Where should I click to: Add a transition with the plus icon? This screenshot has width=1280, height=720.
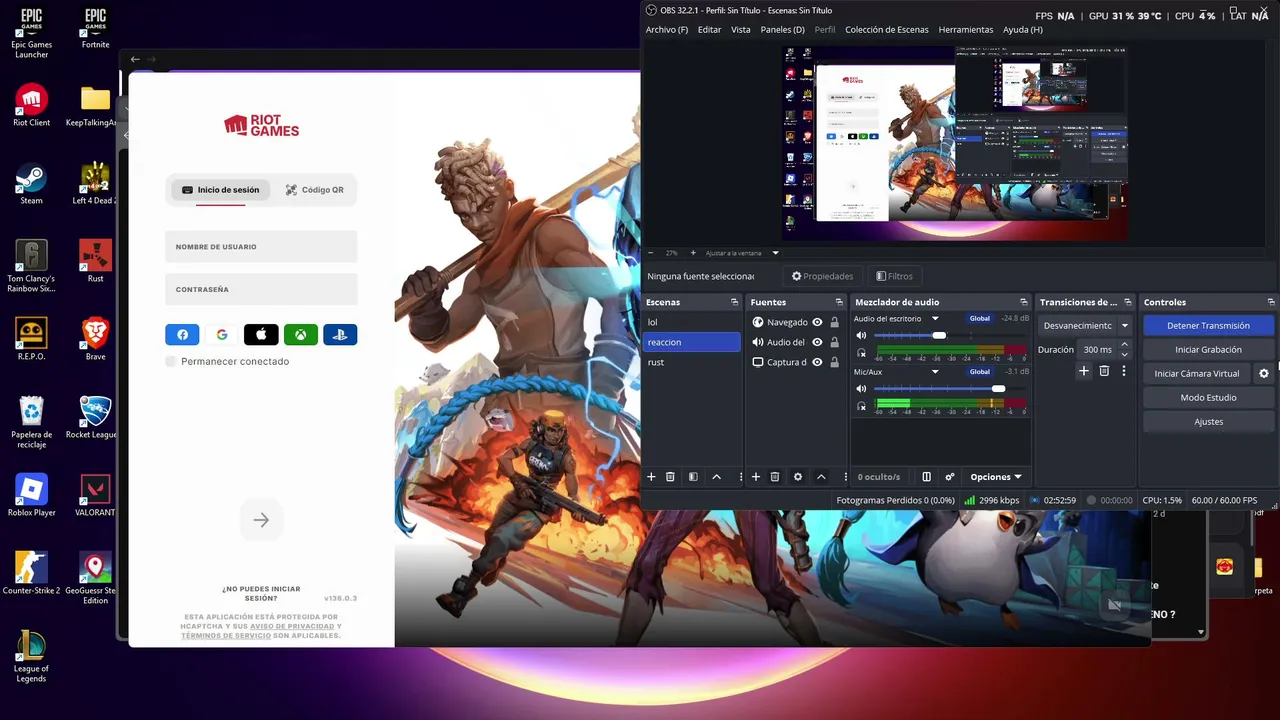(1083, 371)
